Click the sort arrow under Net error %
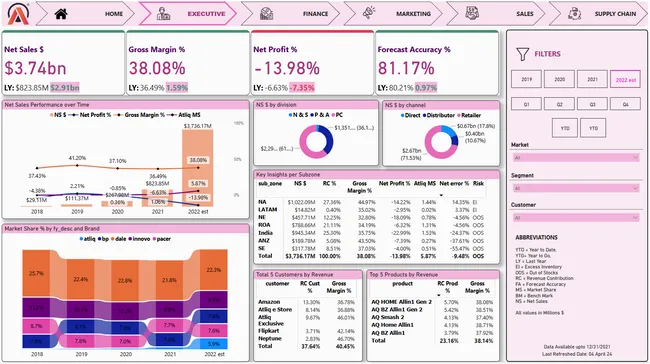Image resolution: width=650 pixels, height=364 pixels. point(441,195)
